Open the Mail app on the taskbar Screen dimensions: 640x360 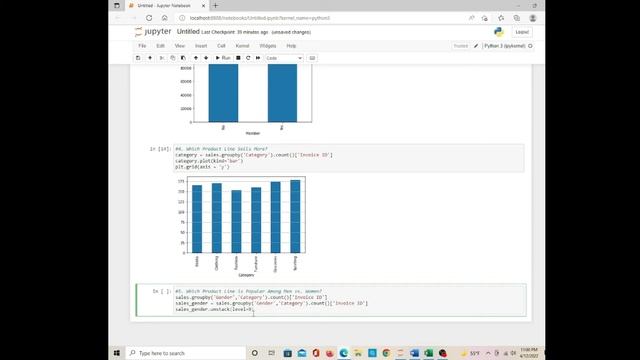(302, 353)
